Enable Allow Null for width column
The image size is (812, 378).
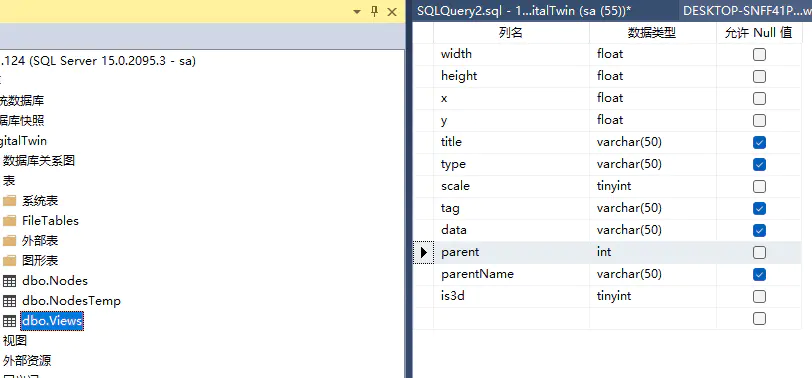759,54
